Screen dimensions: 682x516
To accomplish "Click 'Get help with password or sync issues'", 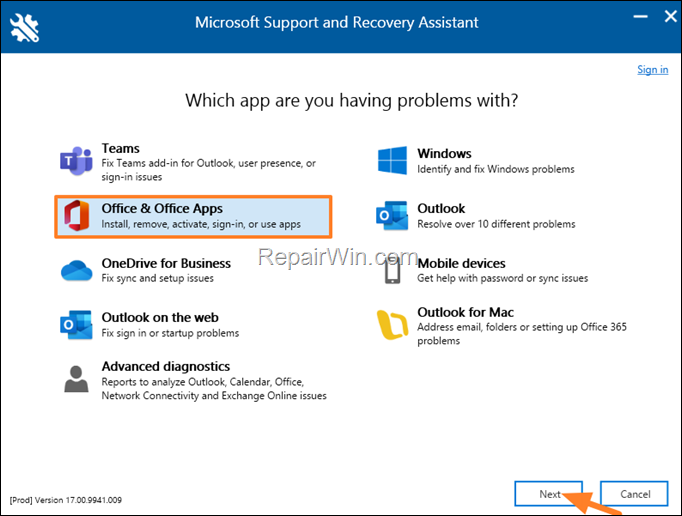I will pos(502,278).
